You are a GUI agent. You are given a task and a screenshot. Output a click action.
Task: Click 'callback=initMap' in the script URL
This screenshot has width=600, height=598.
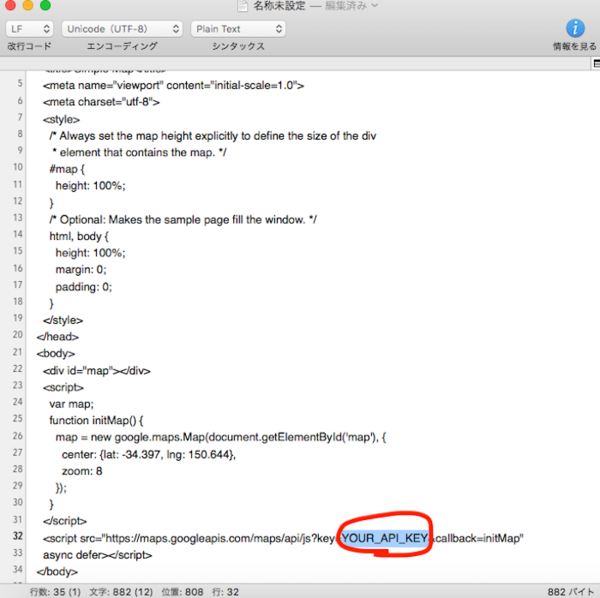[x=478, y=538]
